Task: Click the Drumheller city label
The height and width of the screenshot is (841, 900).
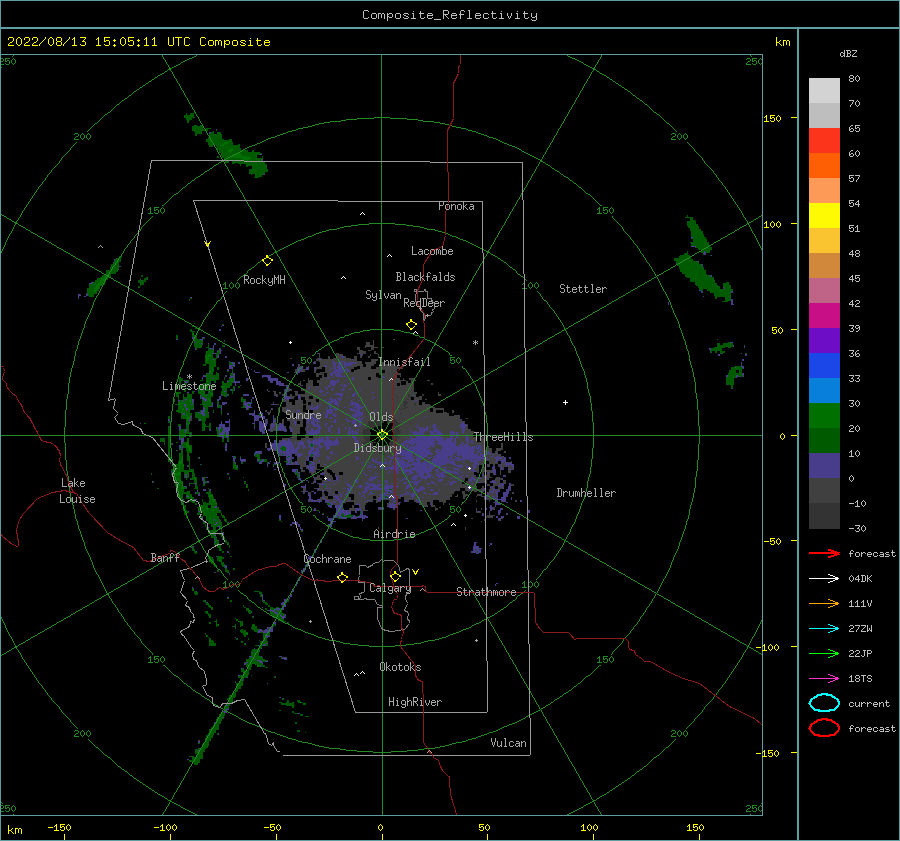Action: pyautogui.click(x=586, y=493)
